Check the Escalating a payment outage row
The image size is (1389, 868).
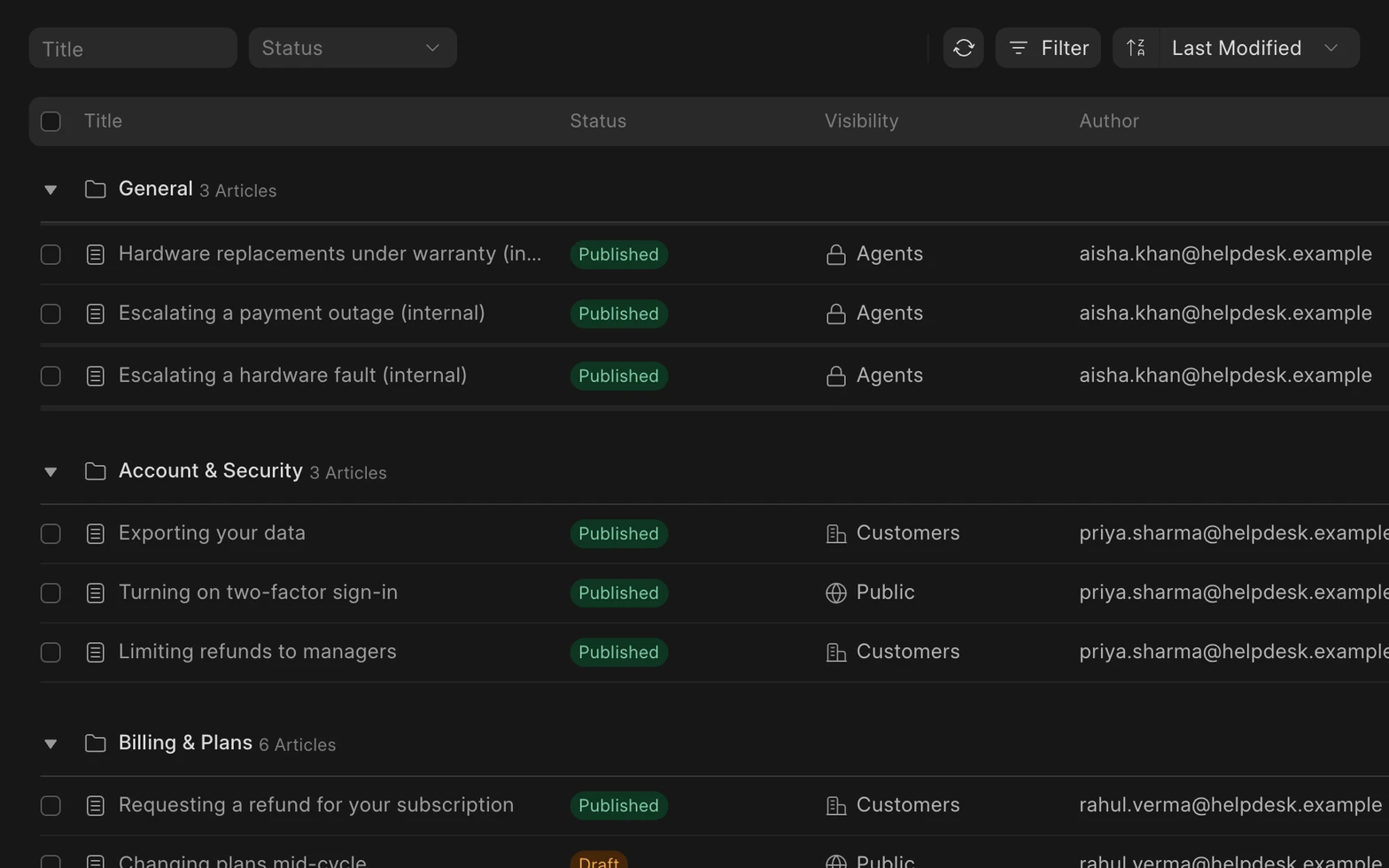click(50, 314)
